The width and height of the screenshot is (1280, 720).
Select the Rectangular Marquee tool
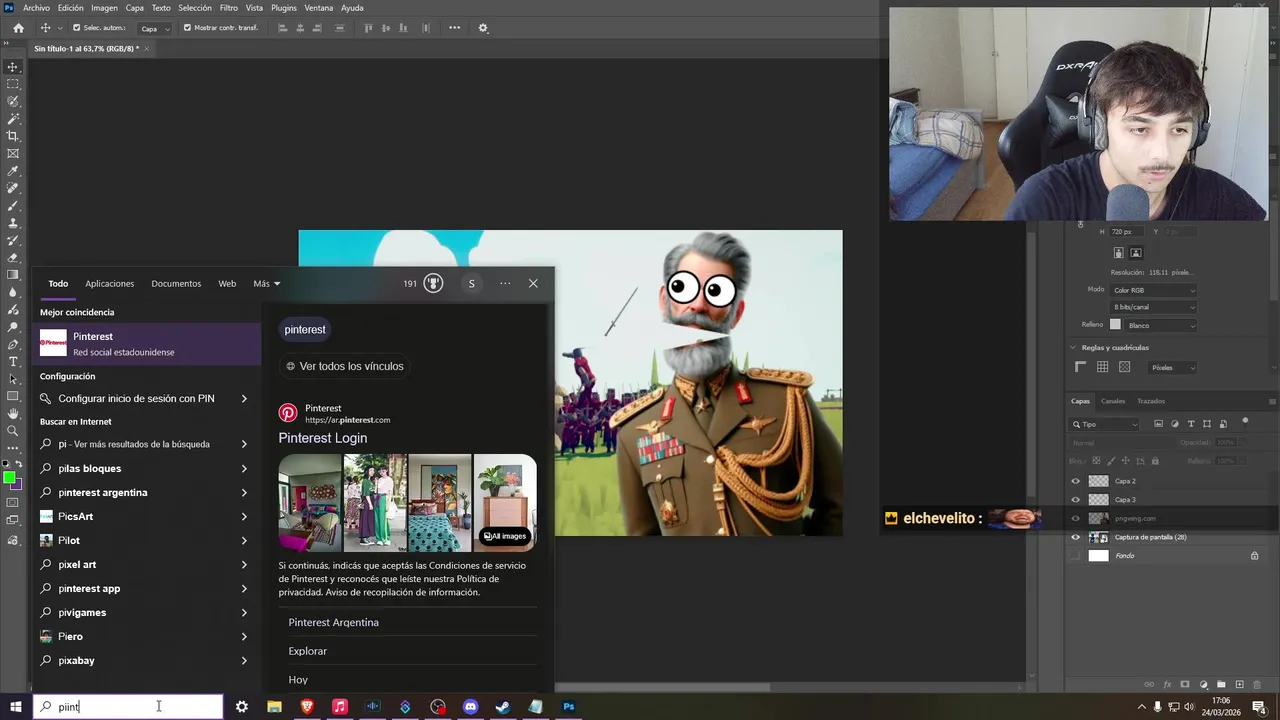[x=13, y=84]
